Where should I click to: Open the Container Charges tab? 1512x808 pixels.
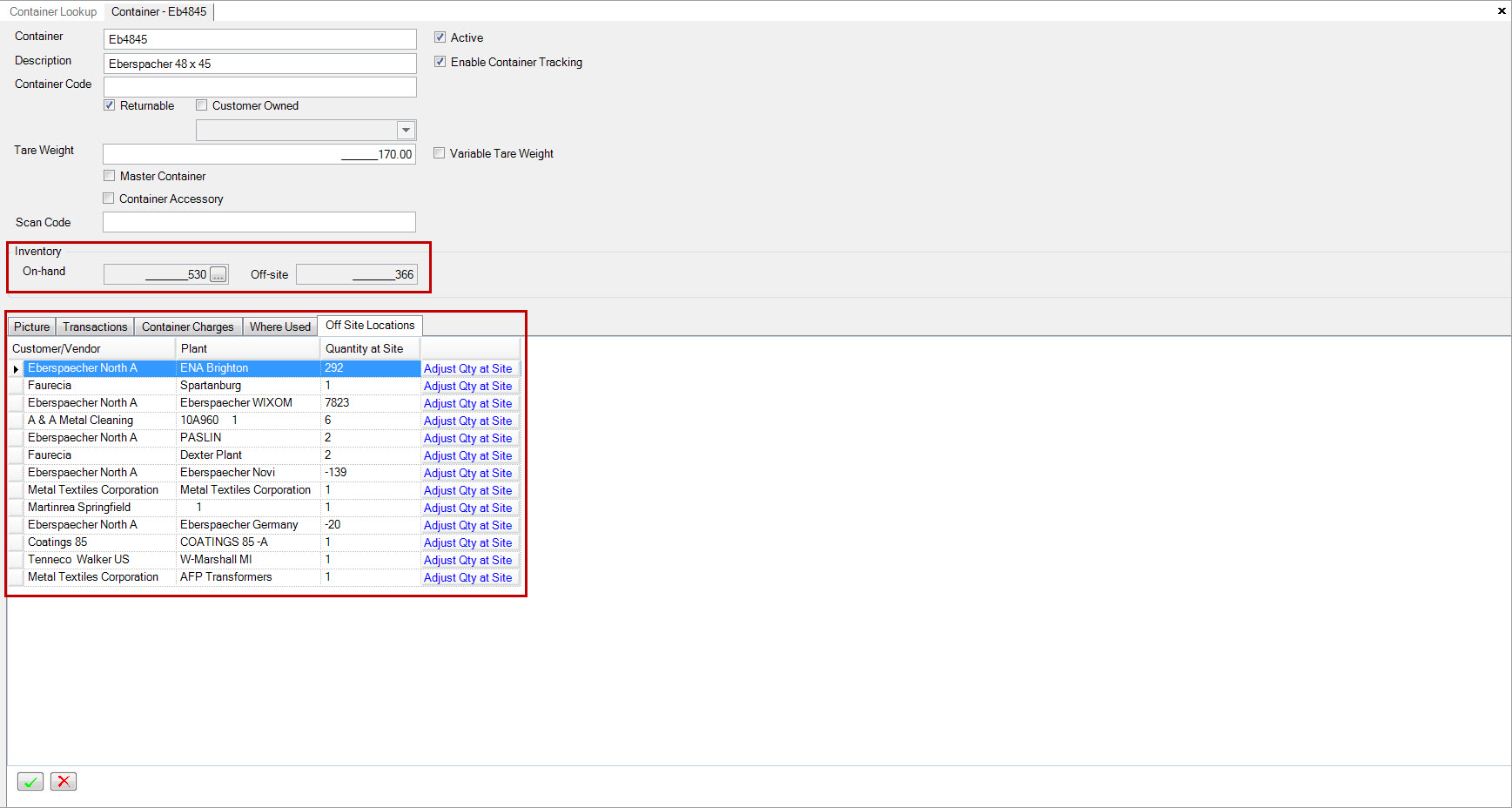(188, 327)
